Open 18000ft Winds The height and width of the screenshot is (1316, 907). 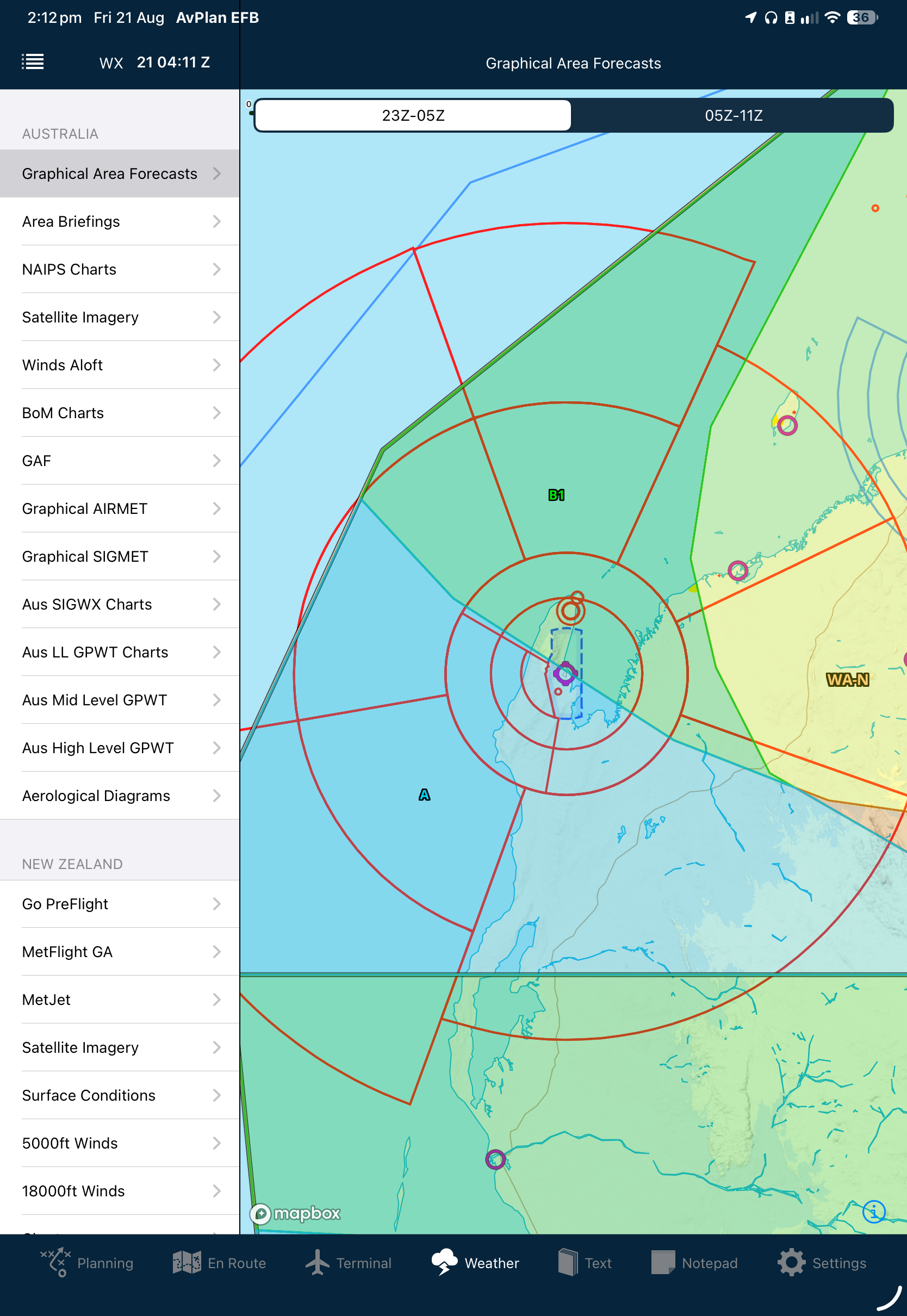click(x=119, y=1190)
